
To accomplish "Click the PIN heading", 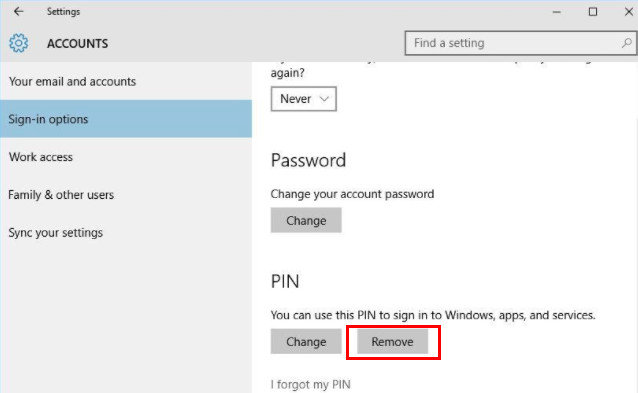I will pyautogui.click(x=285, y=282).
